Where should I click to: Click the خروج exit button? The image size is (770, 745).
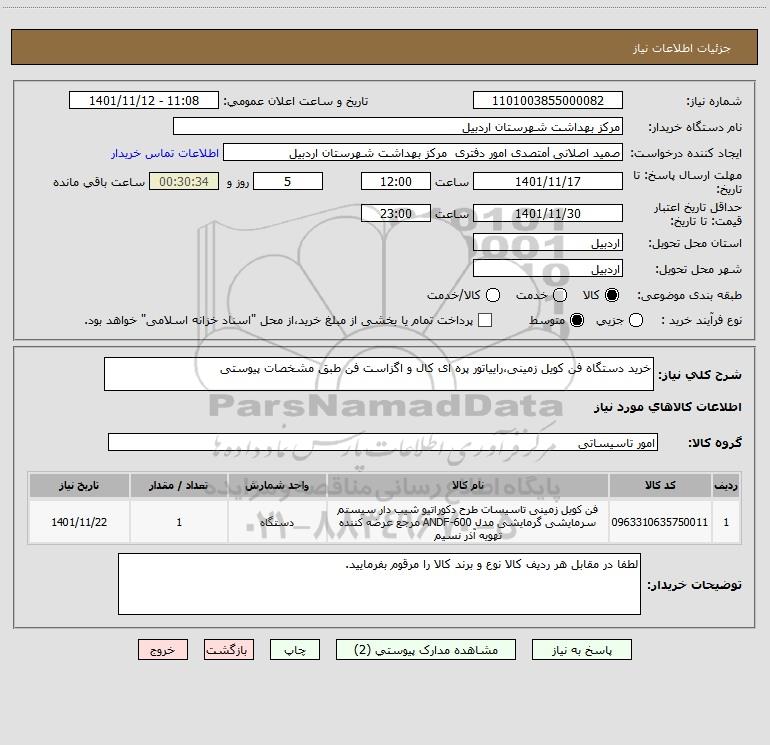click(x=163, y=650)
